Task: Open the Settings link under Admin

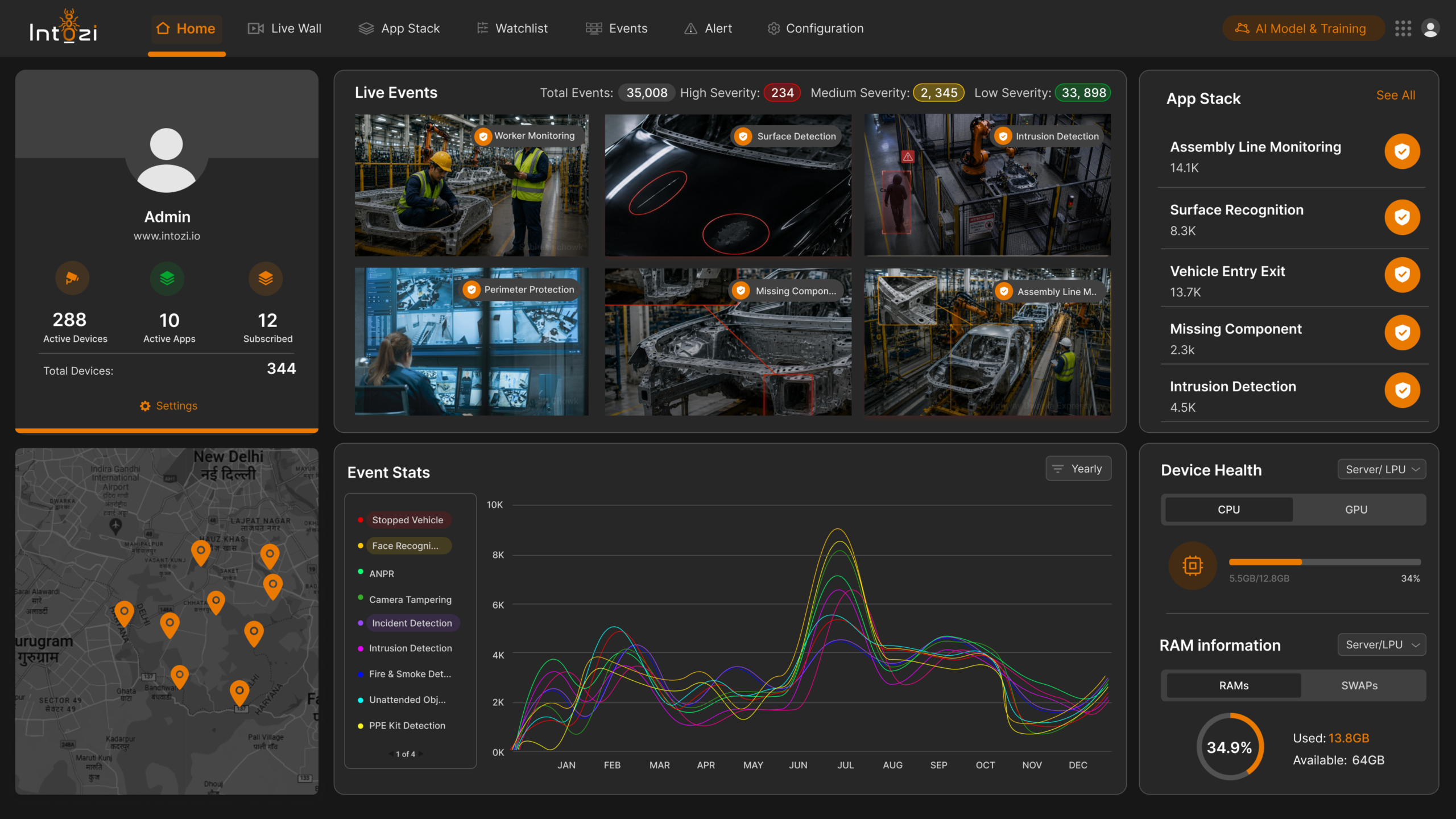Action: (168, 406)
